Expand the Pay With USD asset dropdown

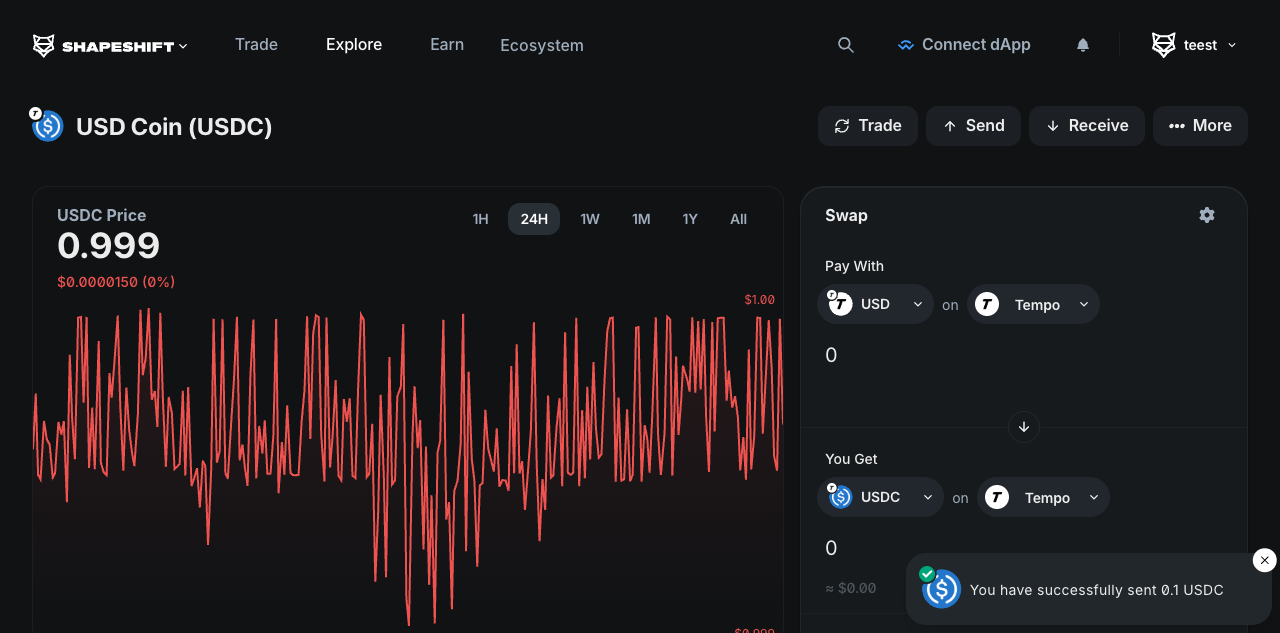(x=875, y=304)
